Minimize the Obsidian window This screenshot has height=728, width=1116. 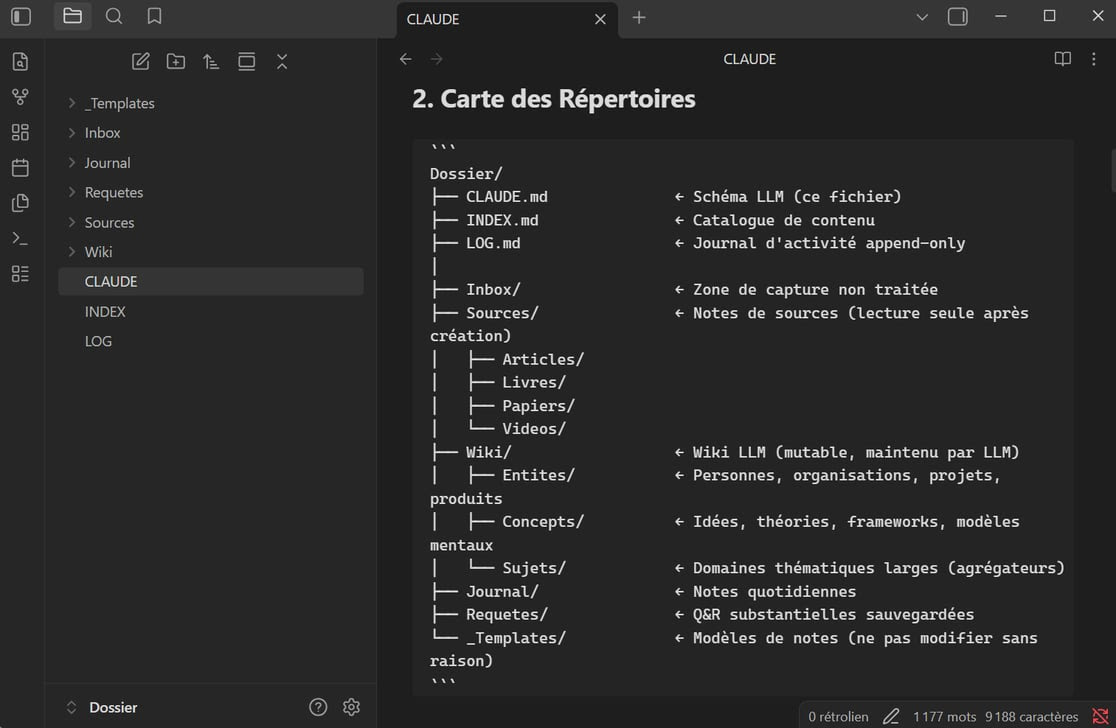(1001, 16)
